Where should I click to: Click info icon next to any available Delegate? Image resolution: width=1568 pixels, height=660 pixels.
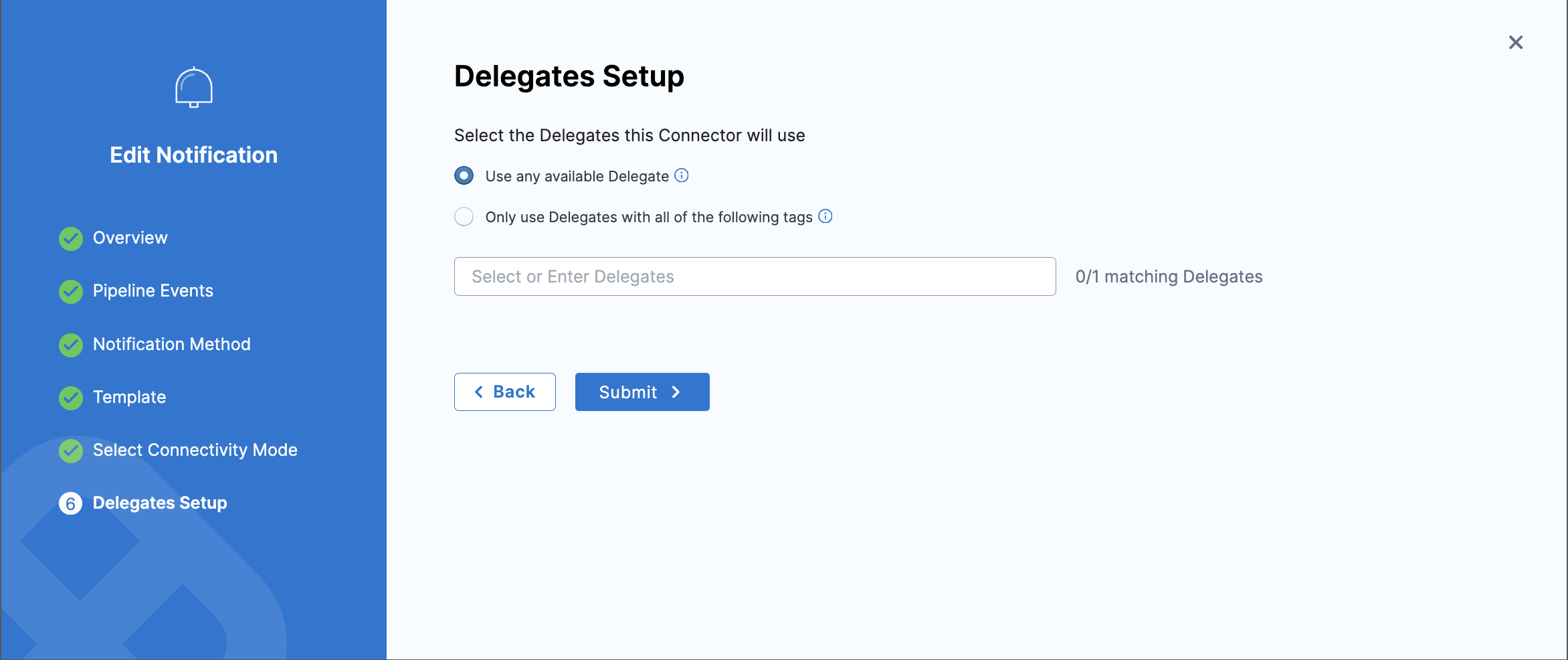681,175
